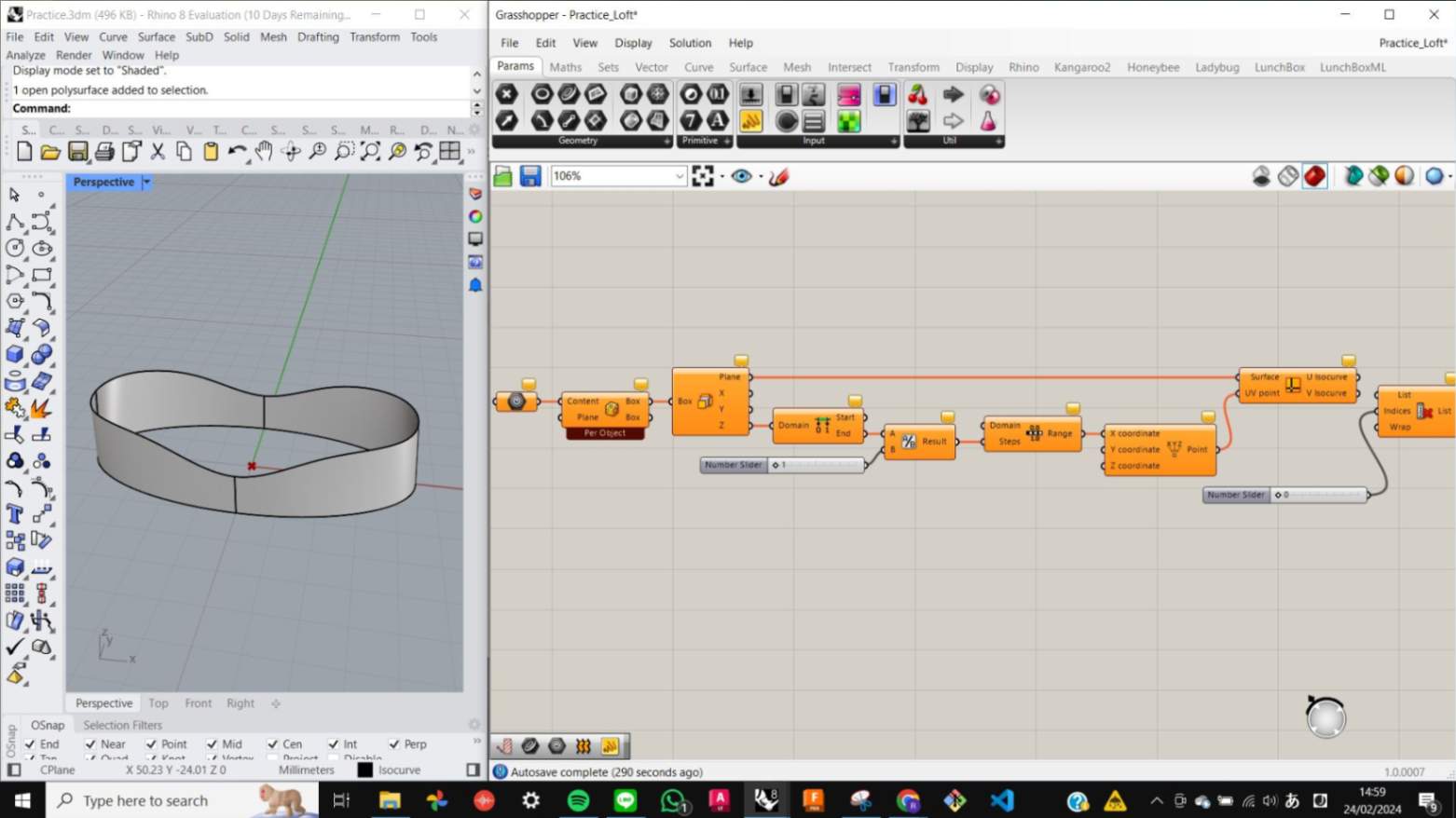Click the four-viewport layout icon in Rhino
The width and height of the screenshot is (1456, 818).
[x=450, y=151]
